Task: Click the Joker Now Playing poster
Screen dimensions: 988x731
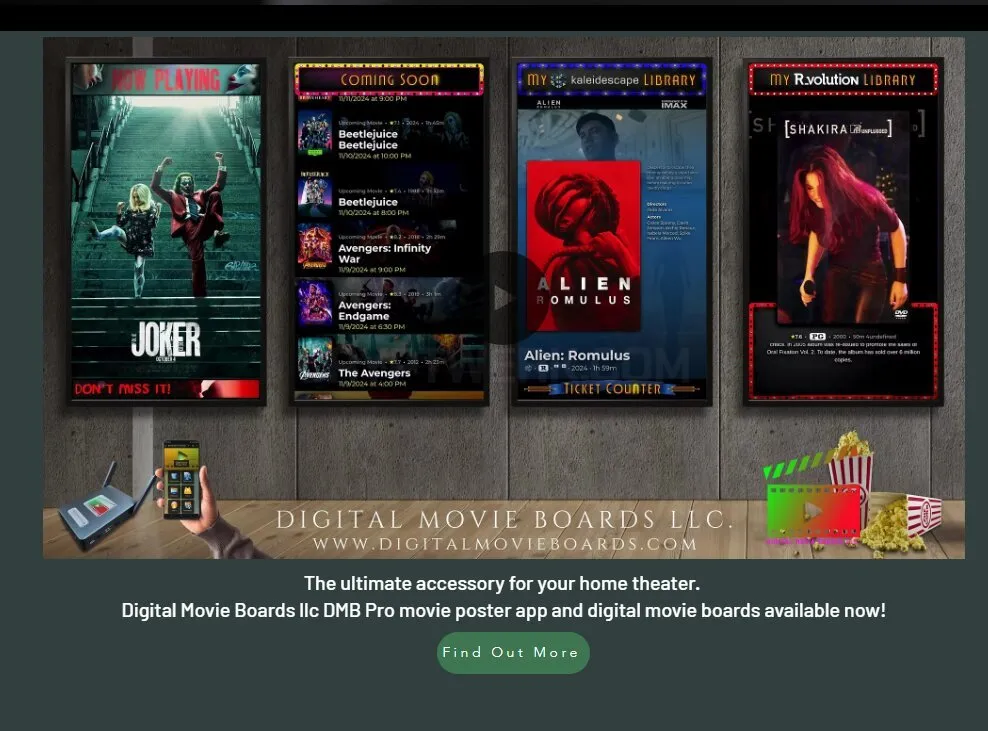Action: pos(166,231)
